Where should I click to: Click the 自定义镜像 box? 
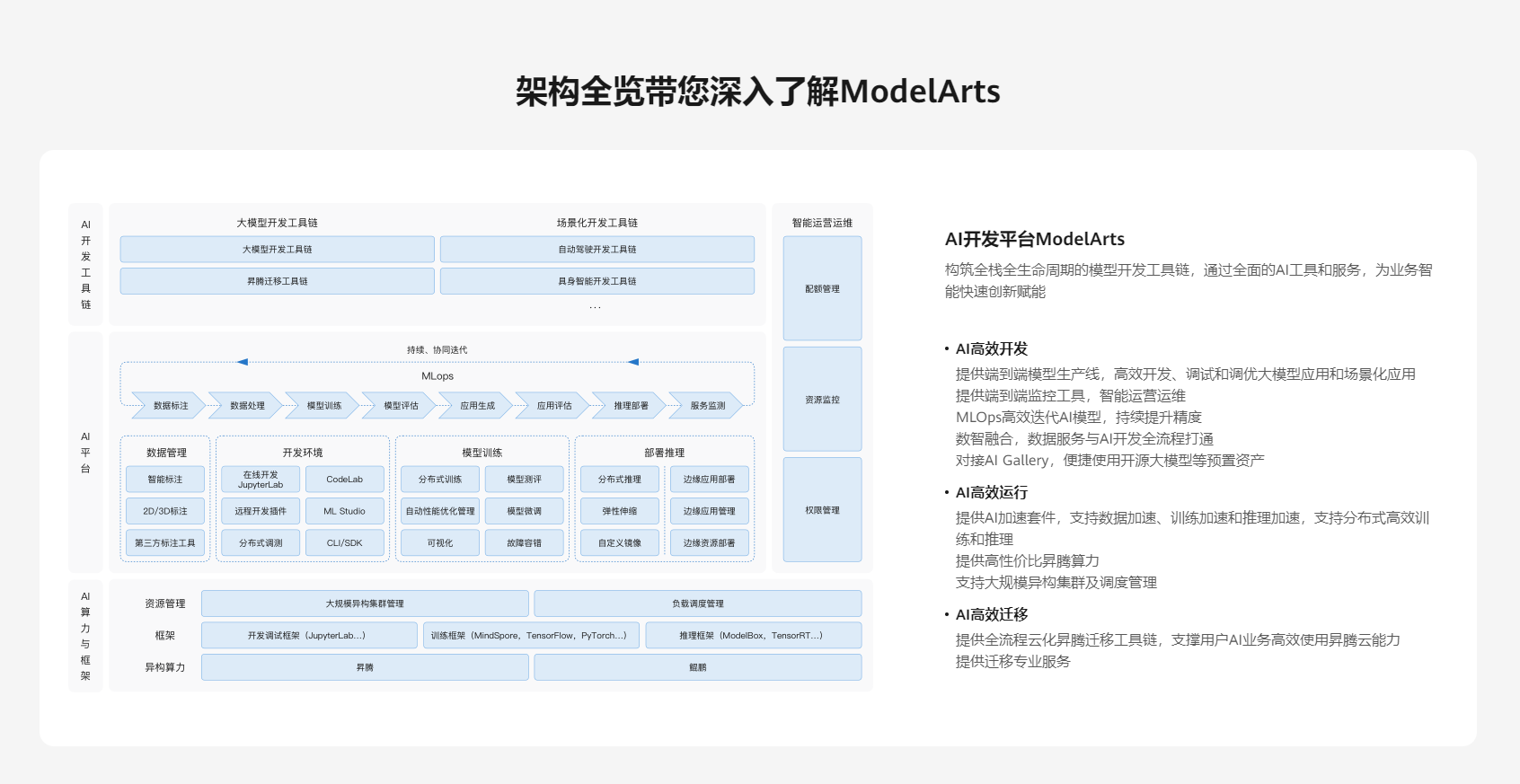pos(620,542)
